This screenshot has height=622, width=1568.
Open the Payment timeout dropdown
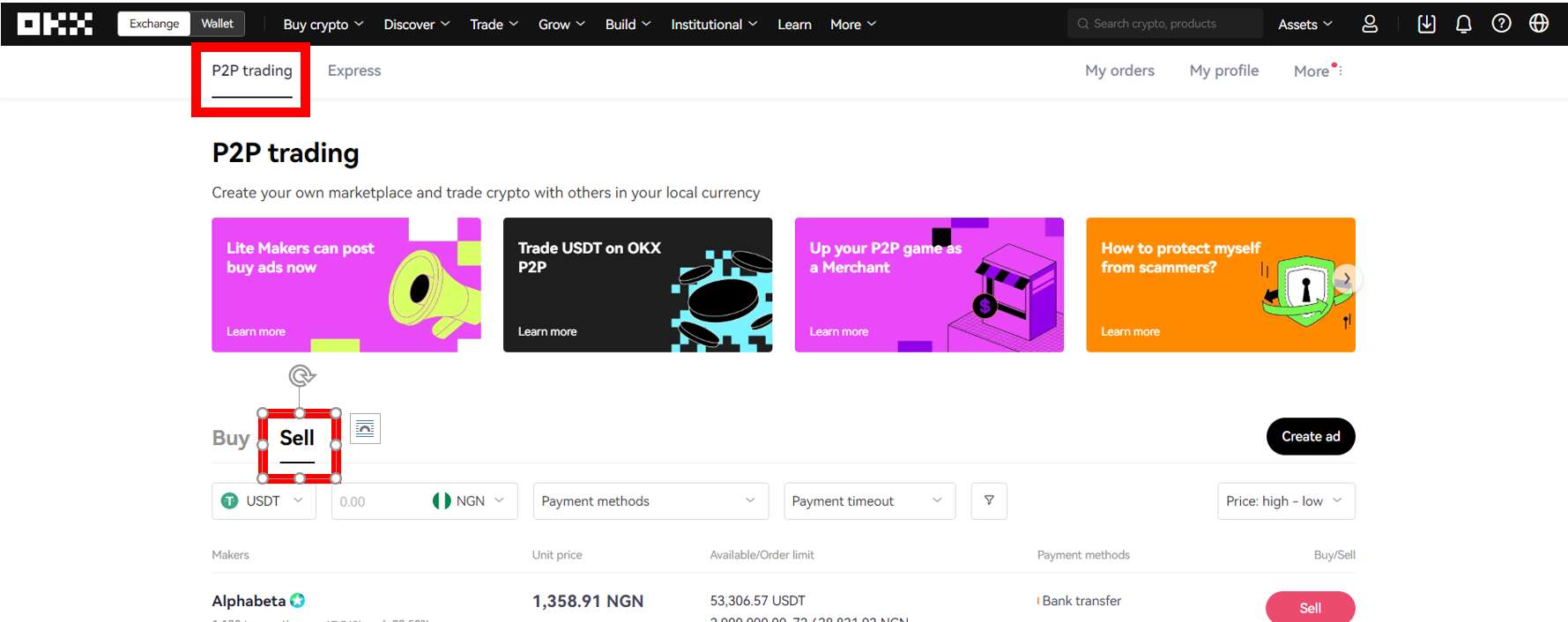[869, 500]
